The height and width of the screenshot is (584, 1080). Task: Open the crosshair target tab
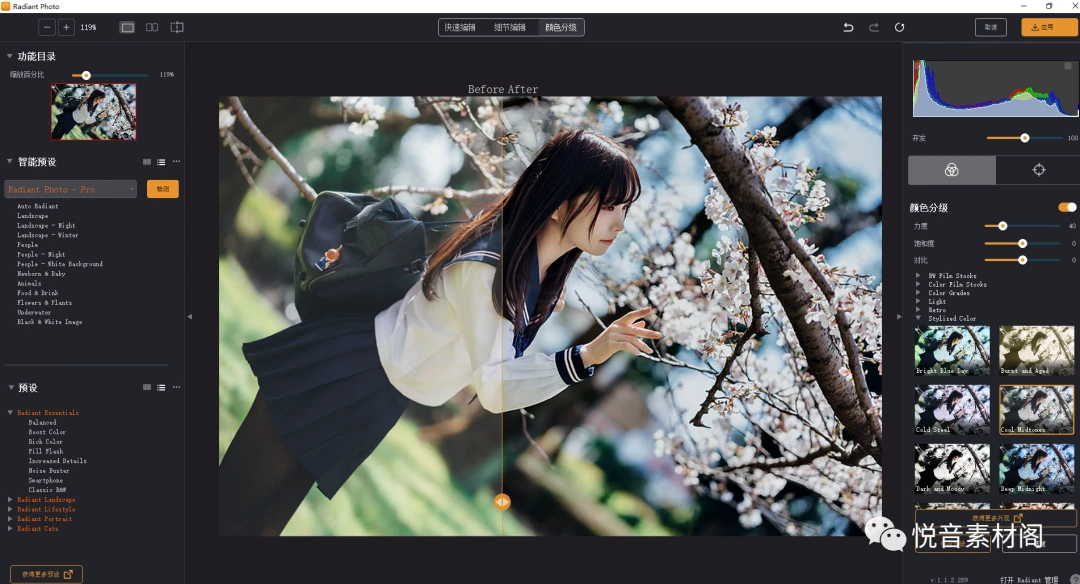pos(1039,170)
